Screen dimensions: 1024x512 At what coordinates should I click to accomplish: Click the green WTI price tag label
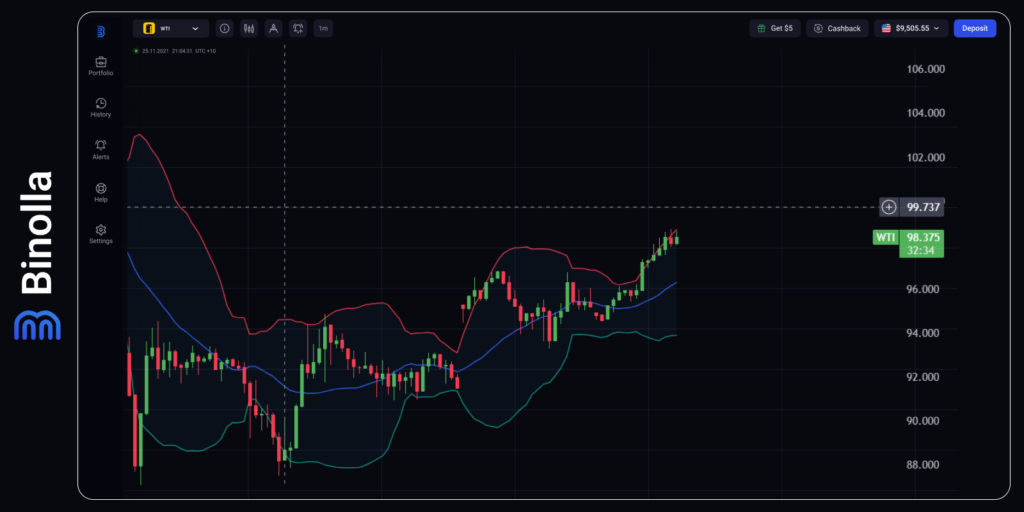click(x=886, y=238)
